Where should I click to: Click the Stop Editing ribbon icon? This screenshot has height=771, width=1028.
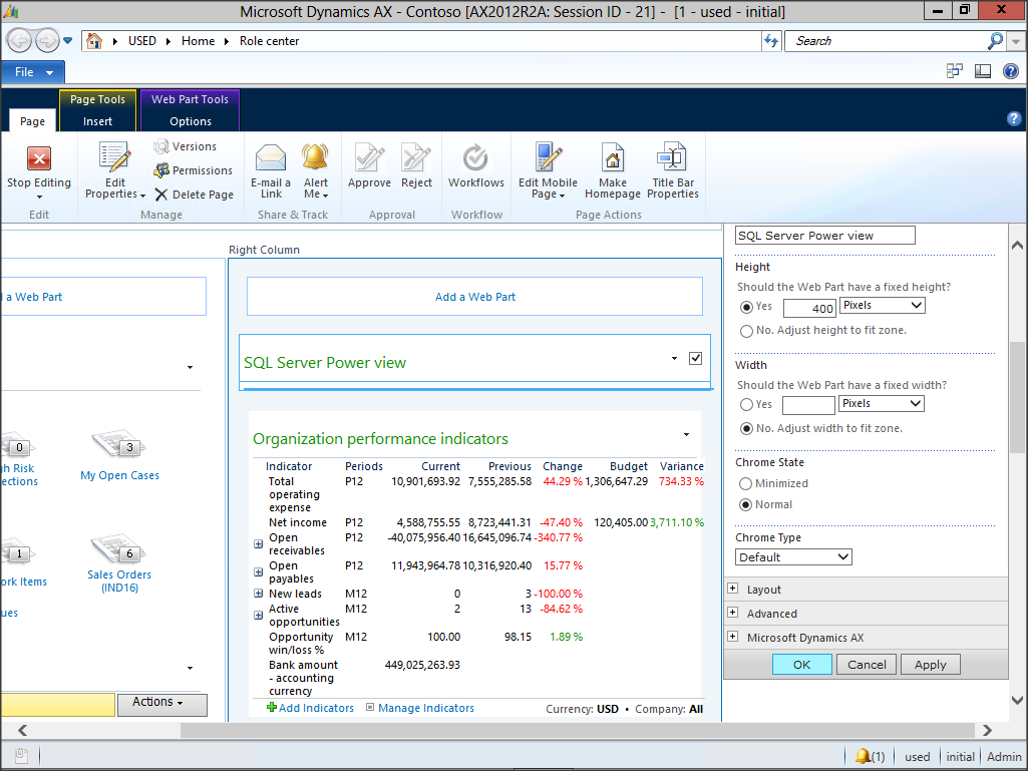[39, 160]
